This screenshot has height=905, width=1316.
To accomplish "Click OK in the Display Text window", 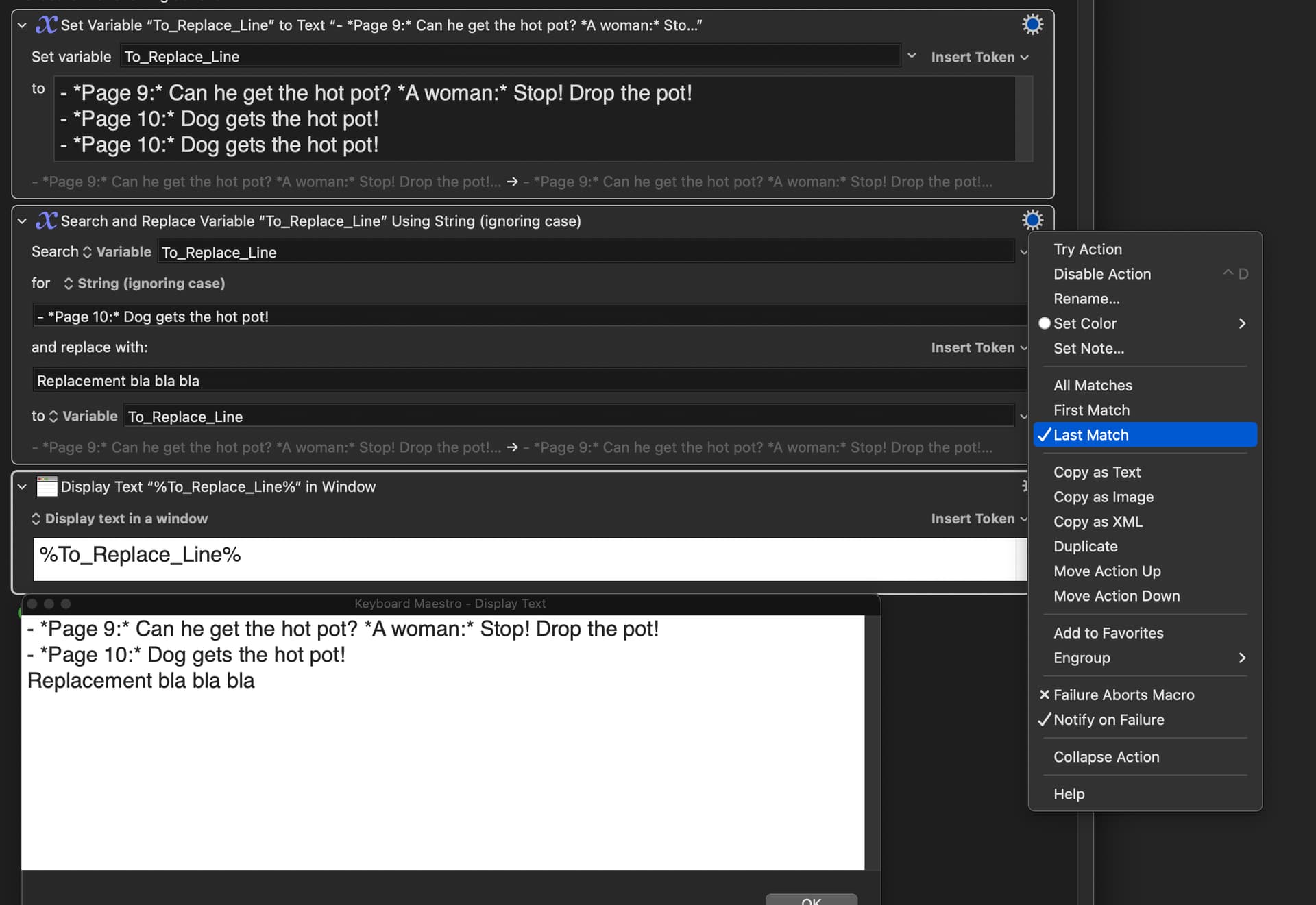I will [812, 900].
